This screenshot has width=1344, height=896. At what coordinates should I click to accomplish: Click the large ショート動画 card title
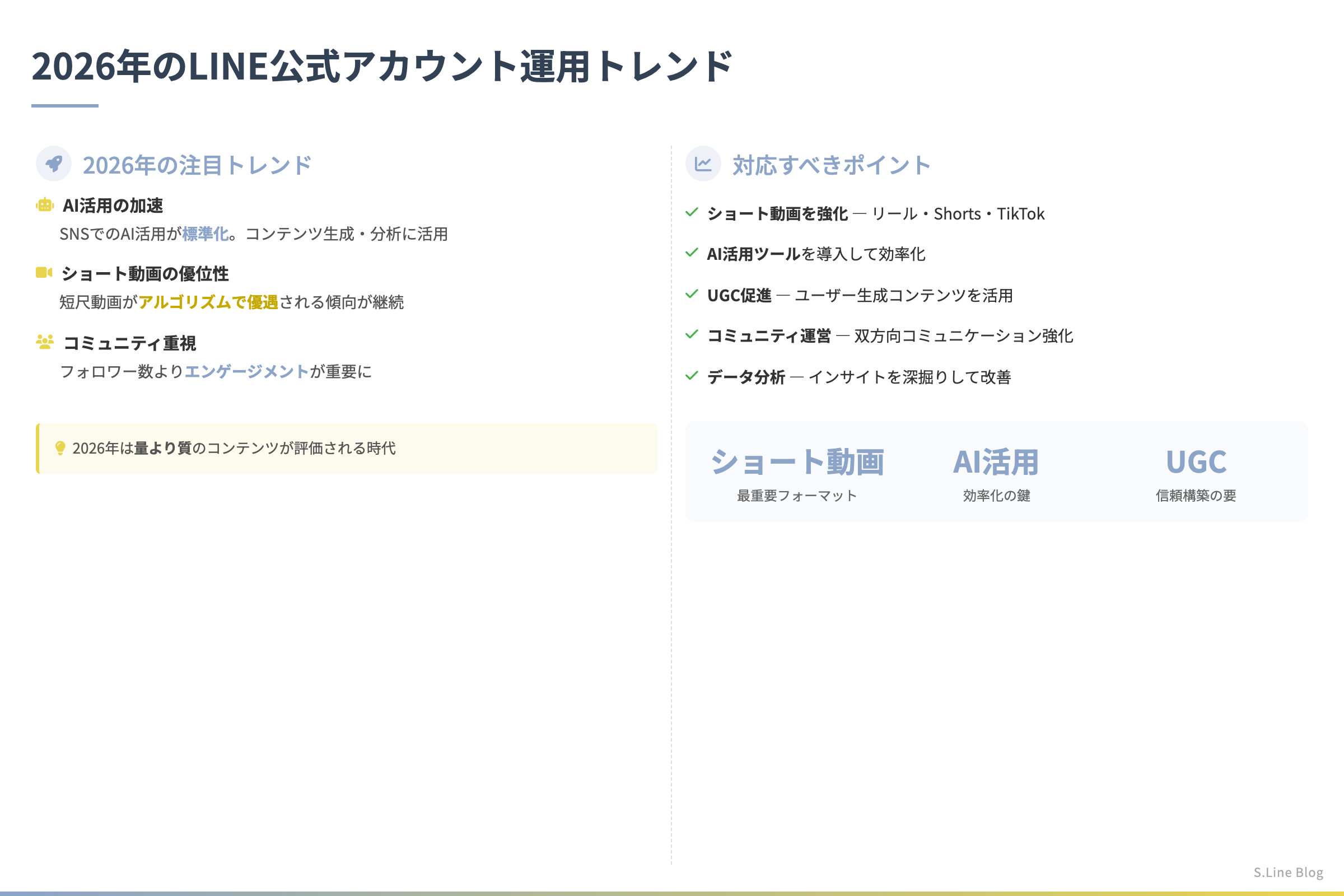click(x=797, y=461)
